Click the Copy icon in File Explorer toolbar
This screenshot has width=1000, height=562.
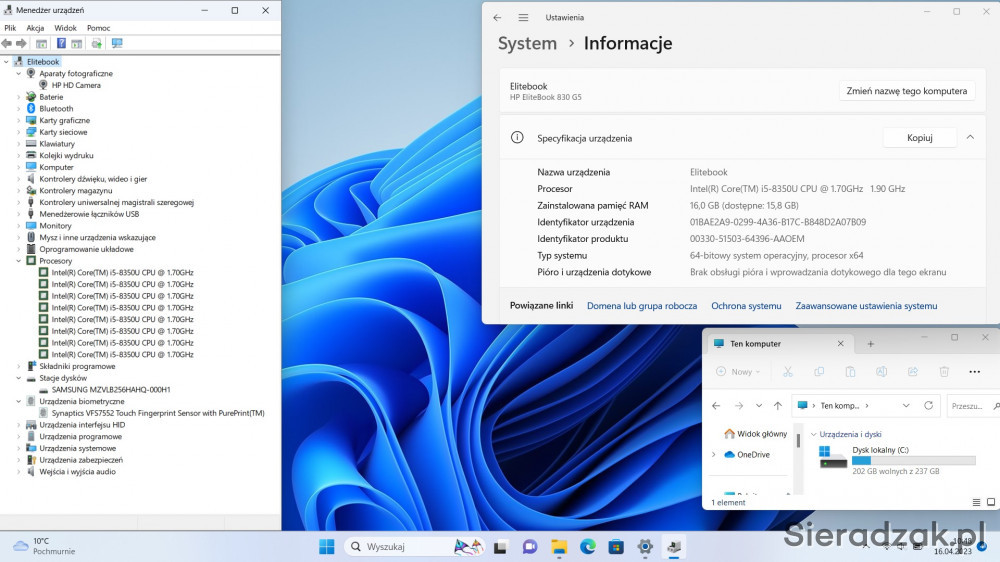(819, 371)
